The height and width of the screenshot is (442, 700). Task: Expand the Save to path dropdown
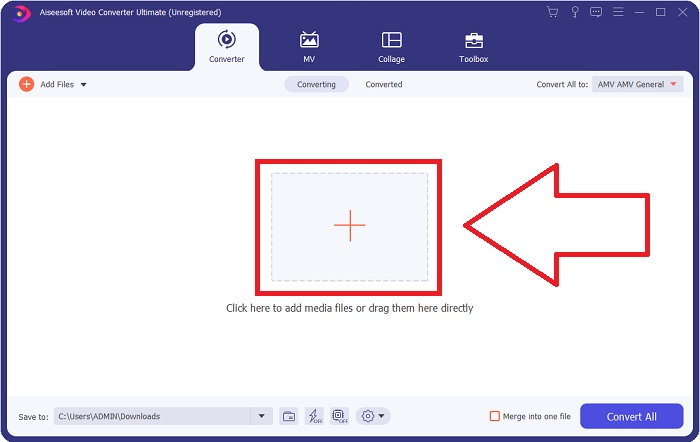coord(262,416)
